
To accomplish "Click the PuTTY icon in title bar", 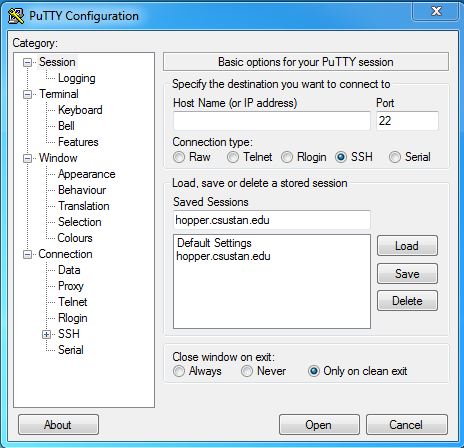I will pos(16,16).
